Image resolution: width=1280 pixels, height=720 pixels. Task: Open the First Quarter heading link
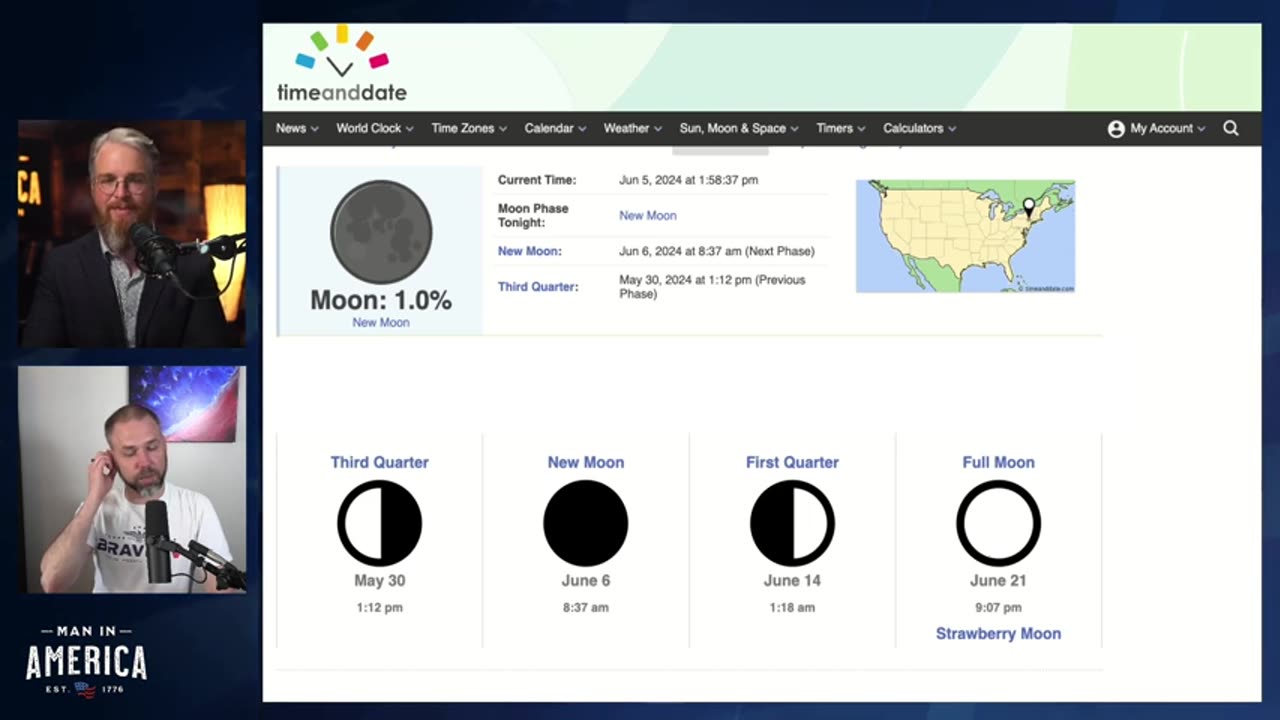[x=792, y=462]
